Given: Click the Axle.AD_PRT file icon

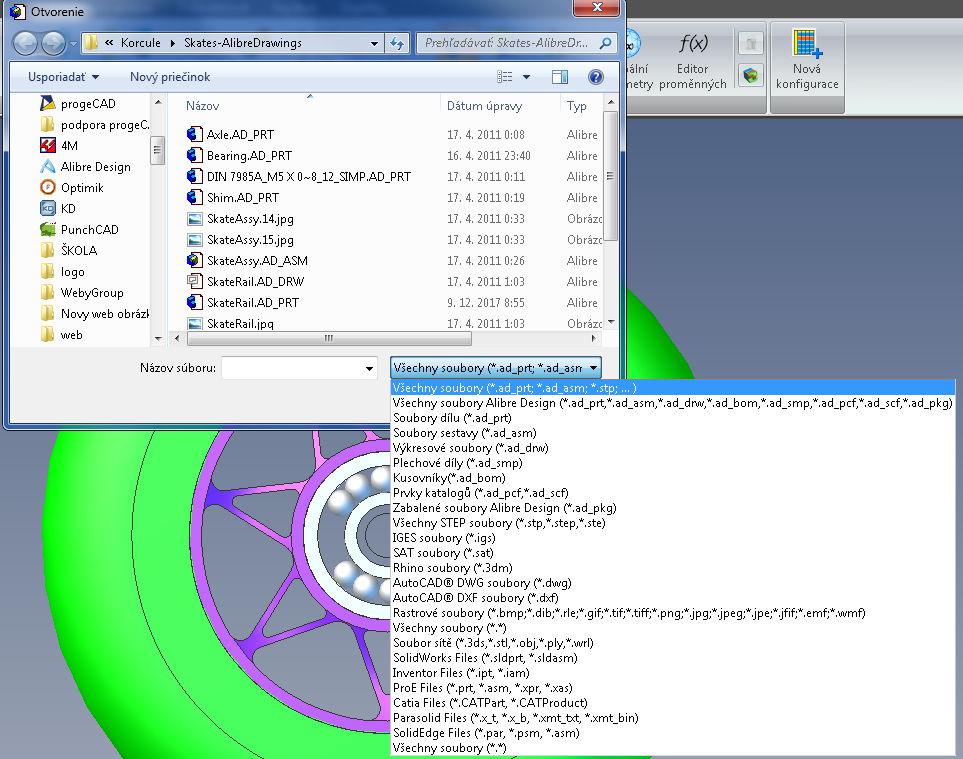Looking at the screenshot, I should pos(195,134).
